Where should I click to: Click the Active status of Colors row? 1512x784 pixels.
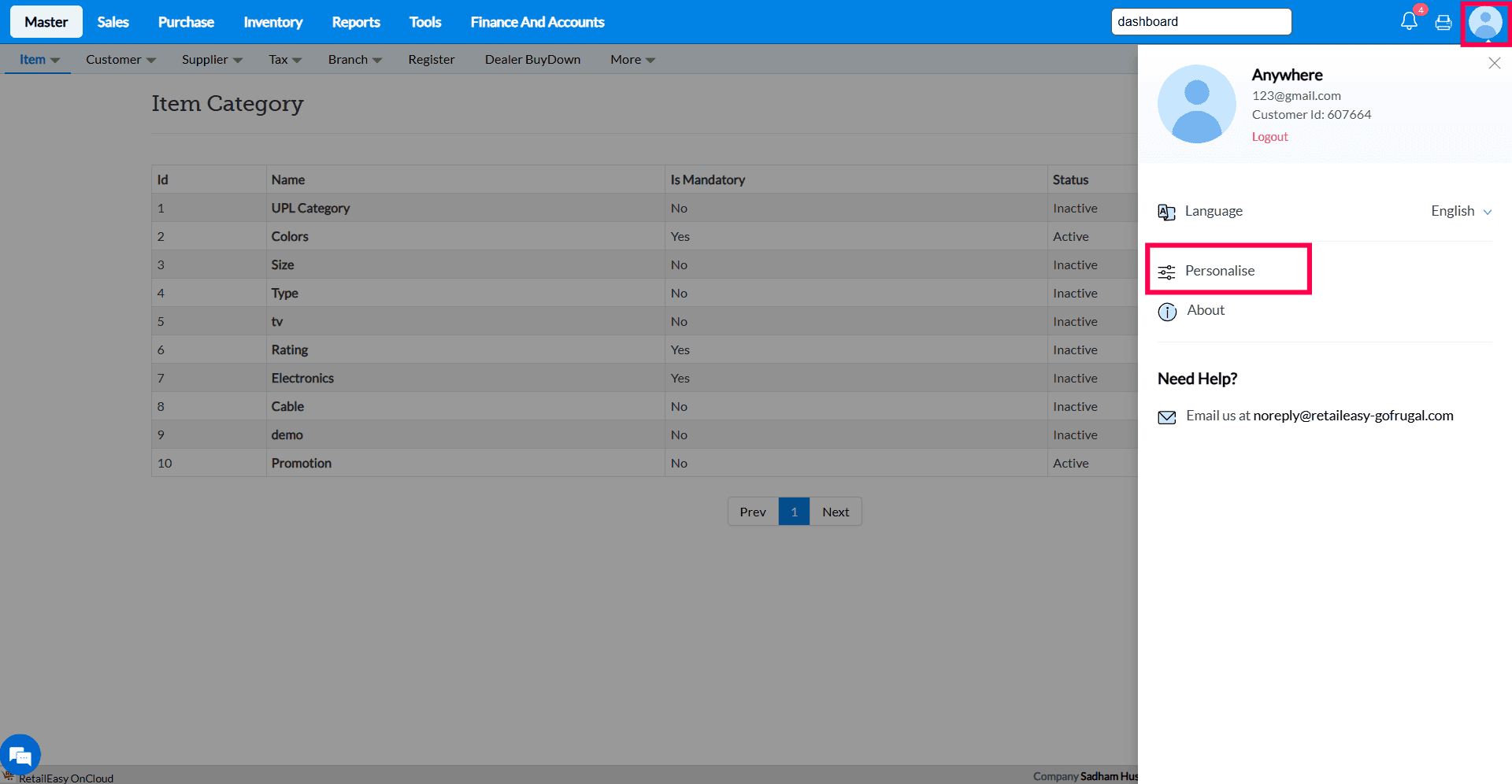point(1071,236)
